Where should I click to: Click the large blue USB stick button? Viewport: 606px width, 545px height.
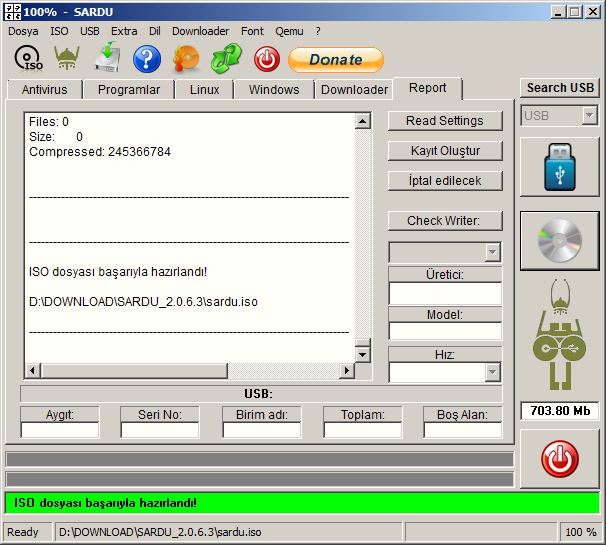click(x=560, y=167)
